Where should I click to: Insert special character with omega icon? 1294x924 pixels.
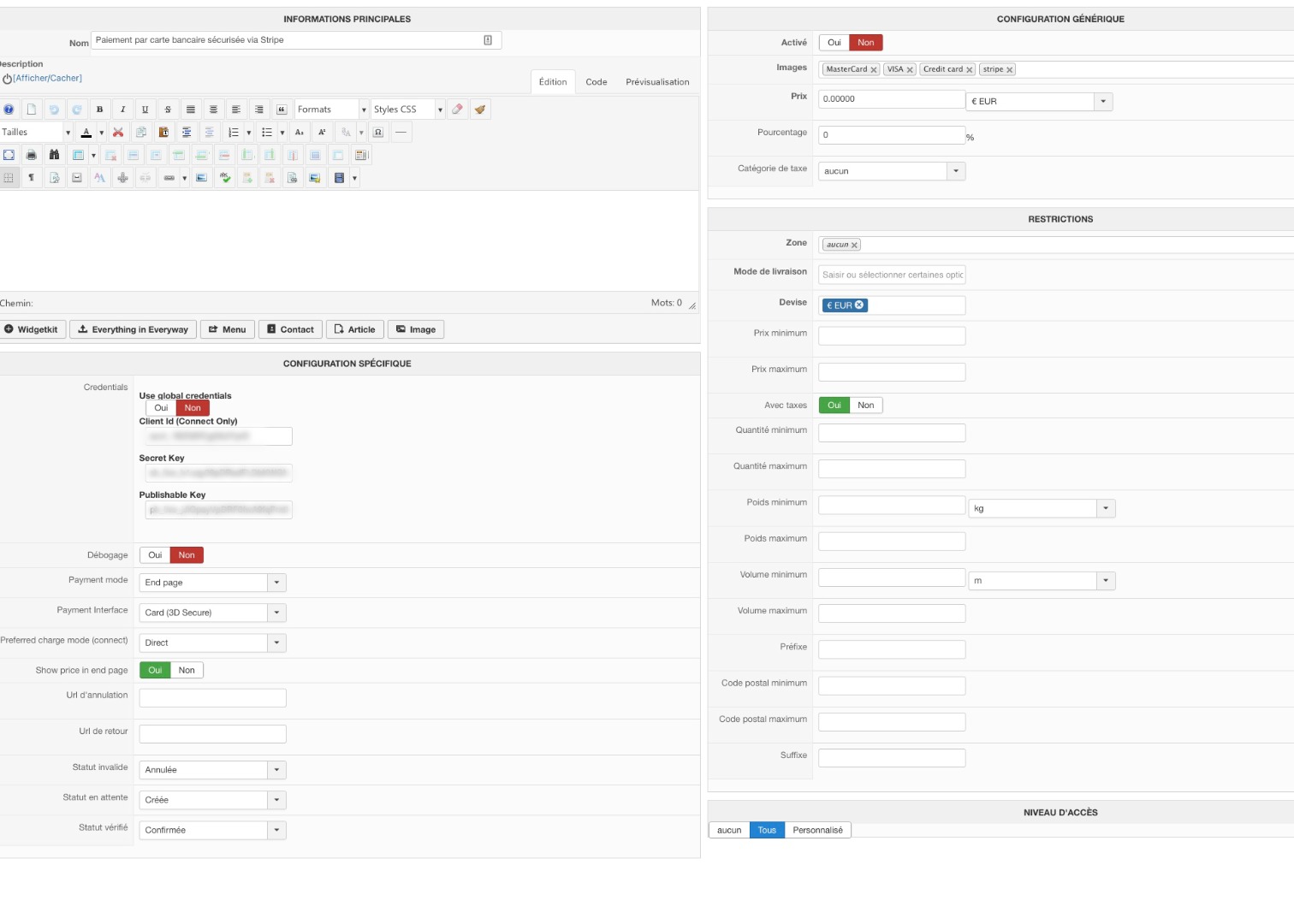pos(378,132)
